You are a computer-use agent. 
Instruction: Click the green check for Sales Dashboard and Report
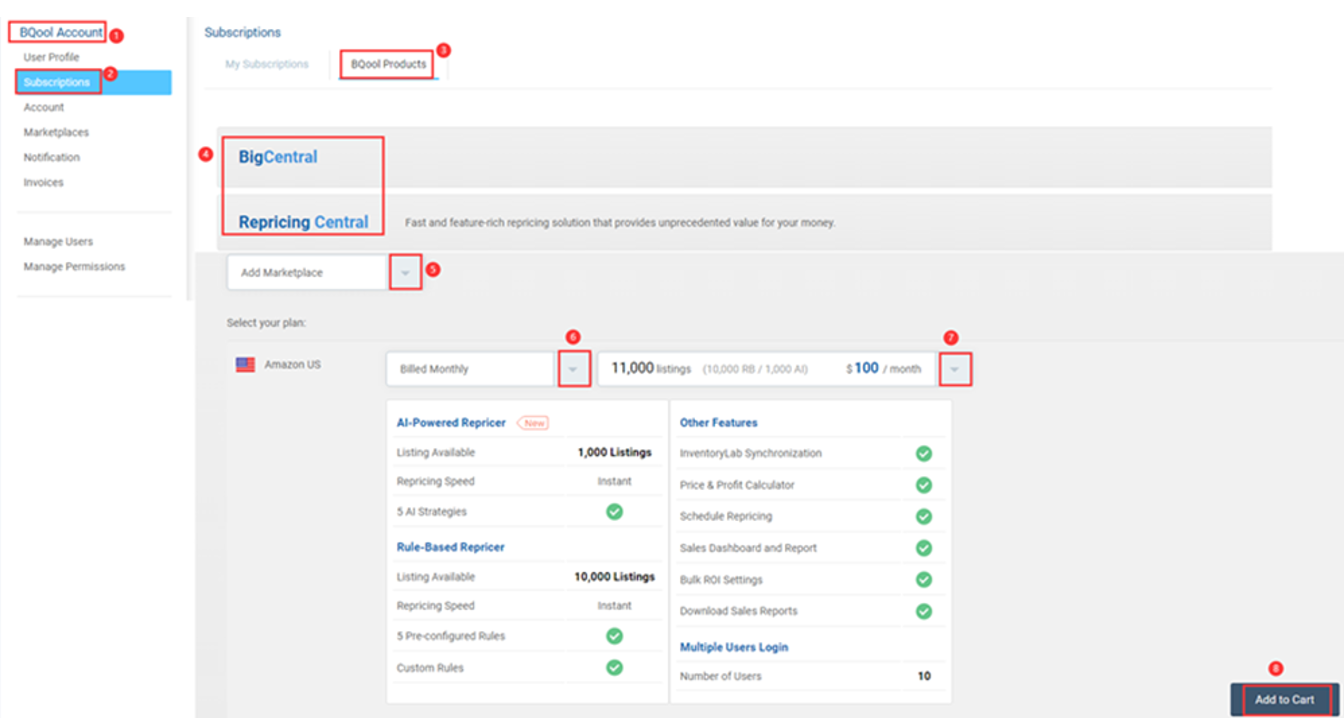click(924, 548)
